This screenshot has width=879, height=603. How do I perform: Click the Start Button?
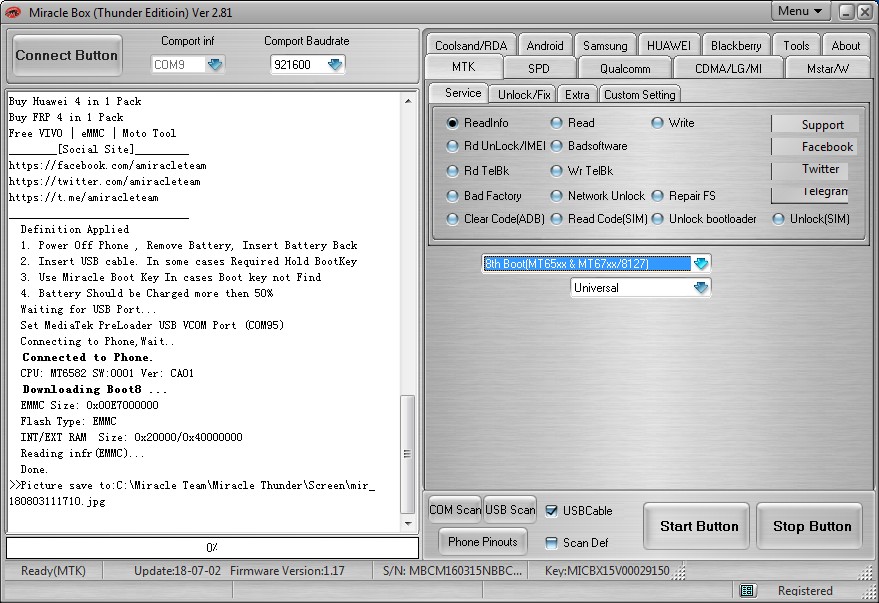(x=698, y=526)
